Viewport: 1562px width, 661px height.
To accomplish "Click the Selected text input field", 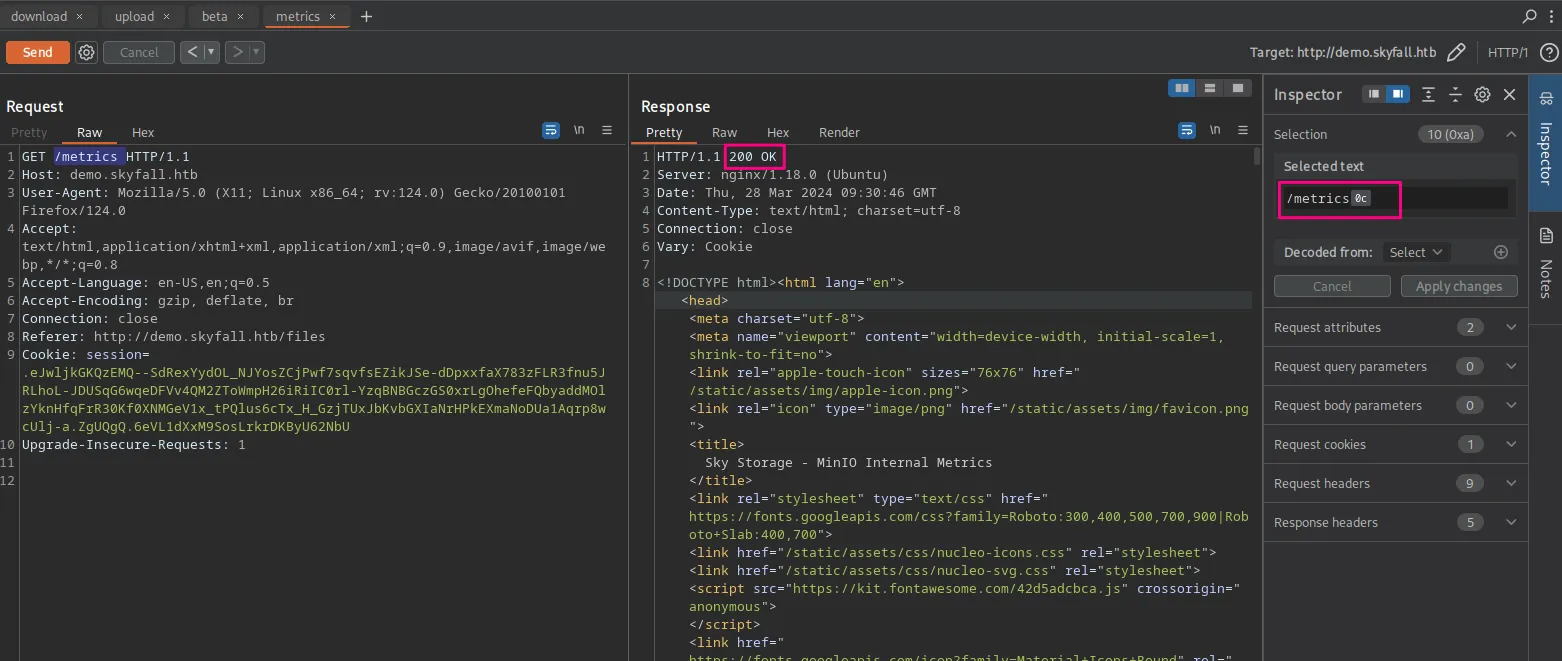I will 1395,198.
